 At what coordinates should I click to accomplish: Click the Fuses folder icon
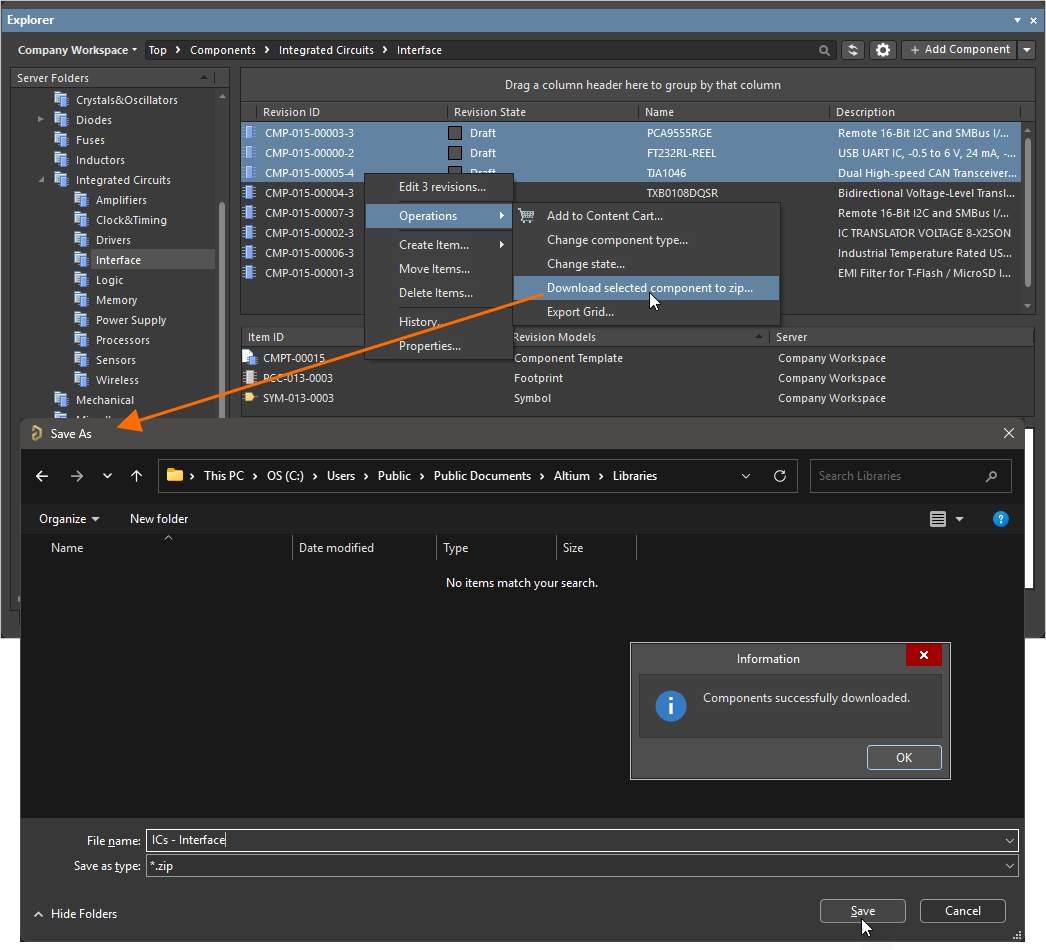[61, 140]
